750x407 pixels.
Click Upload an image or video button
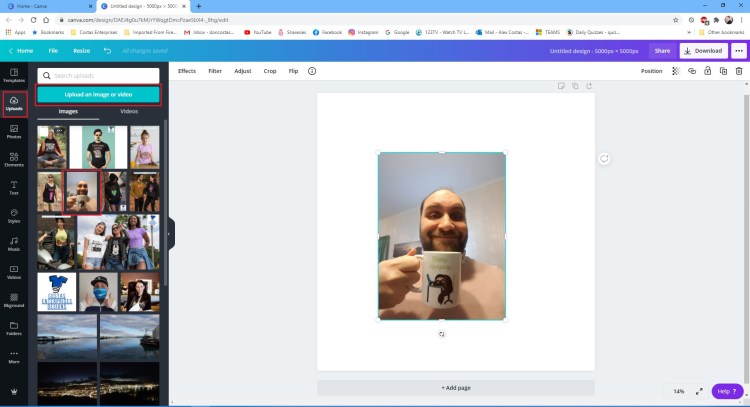[98, 94]
